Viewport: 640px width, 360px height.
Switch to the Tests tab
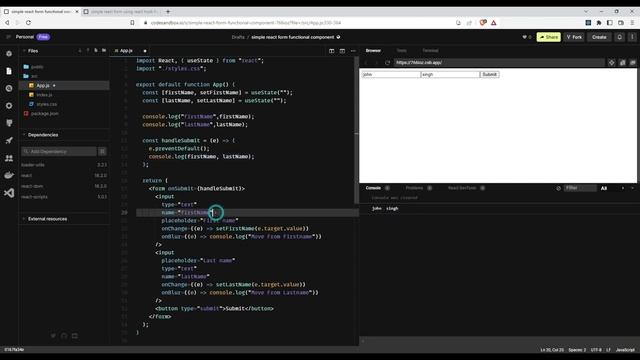click(x=402, y=51)
